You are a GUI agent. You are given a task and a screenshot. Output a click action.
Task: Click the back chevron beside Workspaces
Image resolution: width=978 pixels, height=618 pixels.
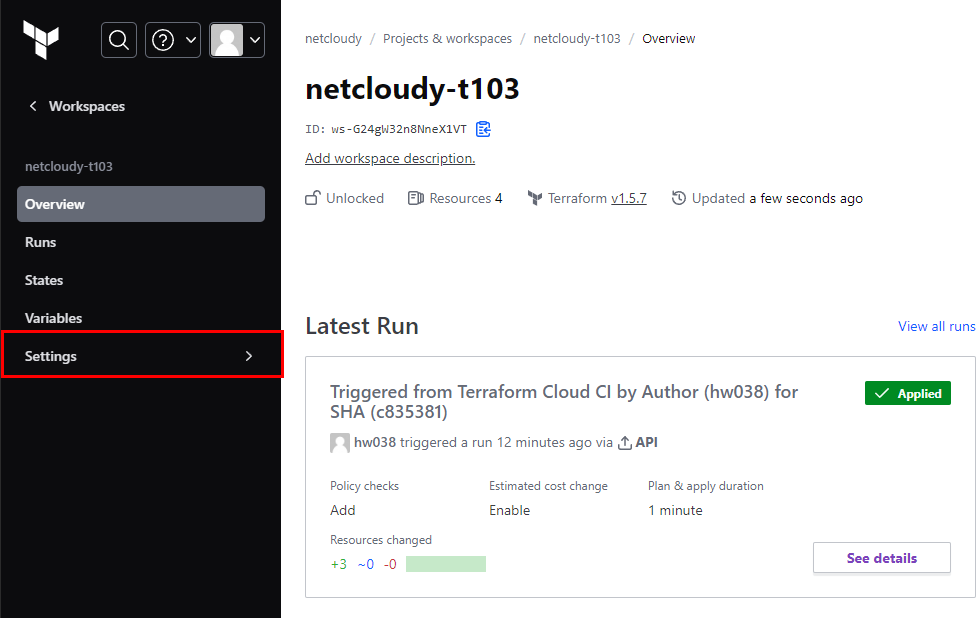pos(33,106)
